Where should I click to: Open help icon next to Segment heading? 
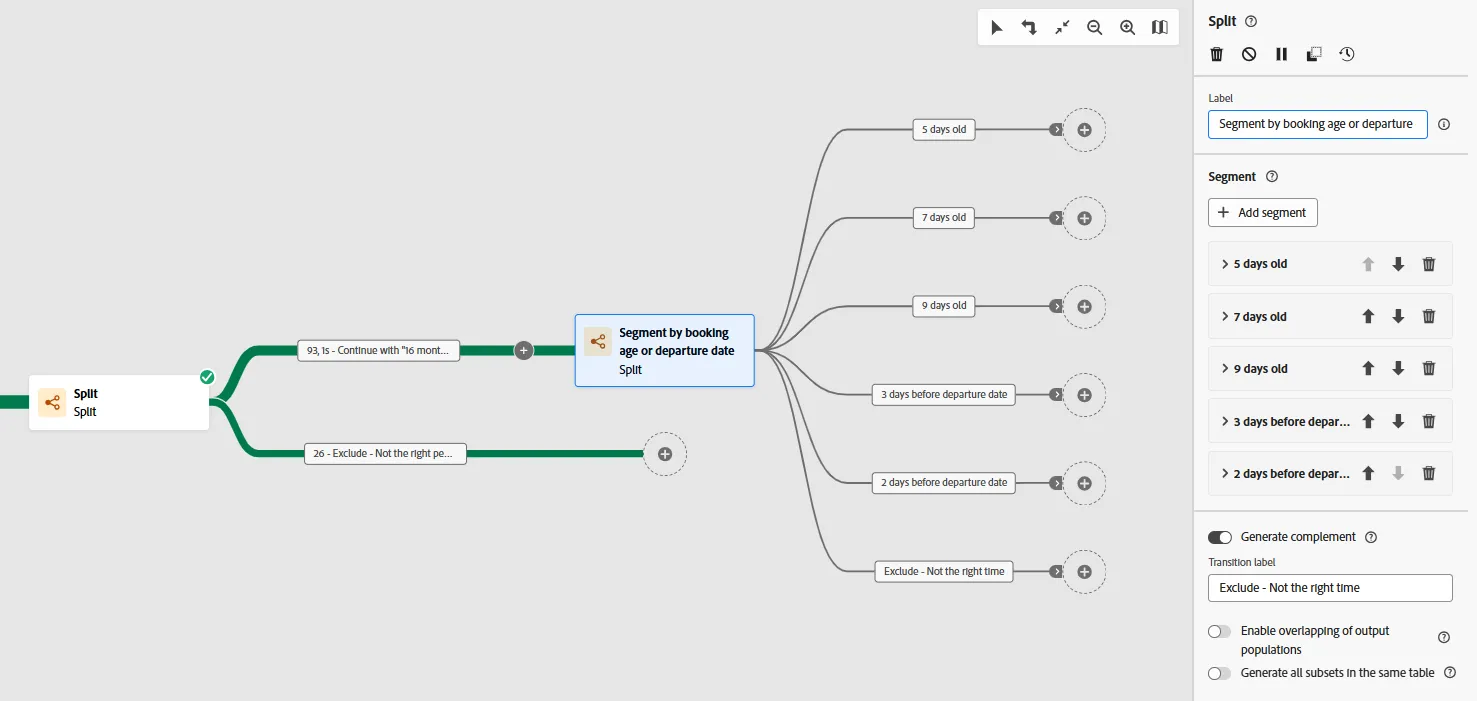point(1272,176)
